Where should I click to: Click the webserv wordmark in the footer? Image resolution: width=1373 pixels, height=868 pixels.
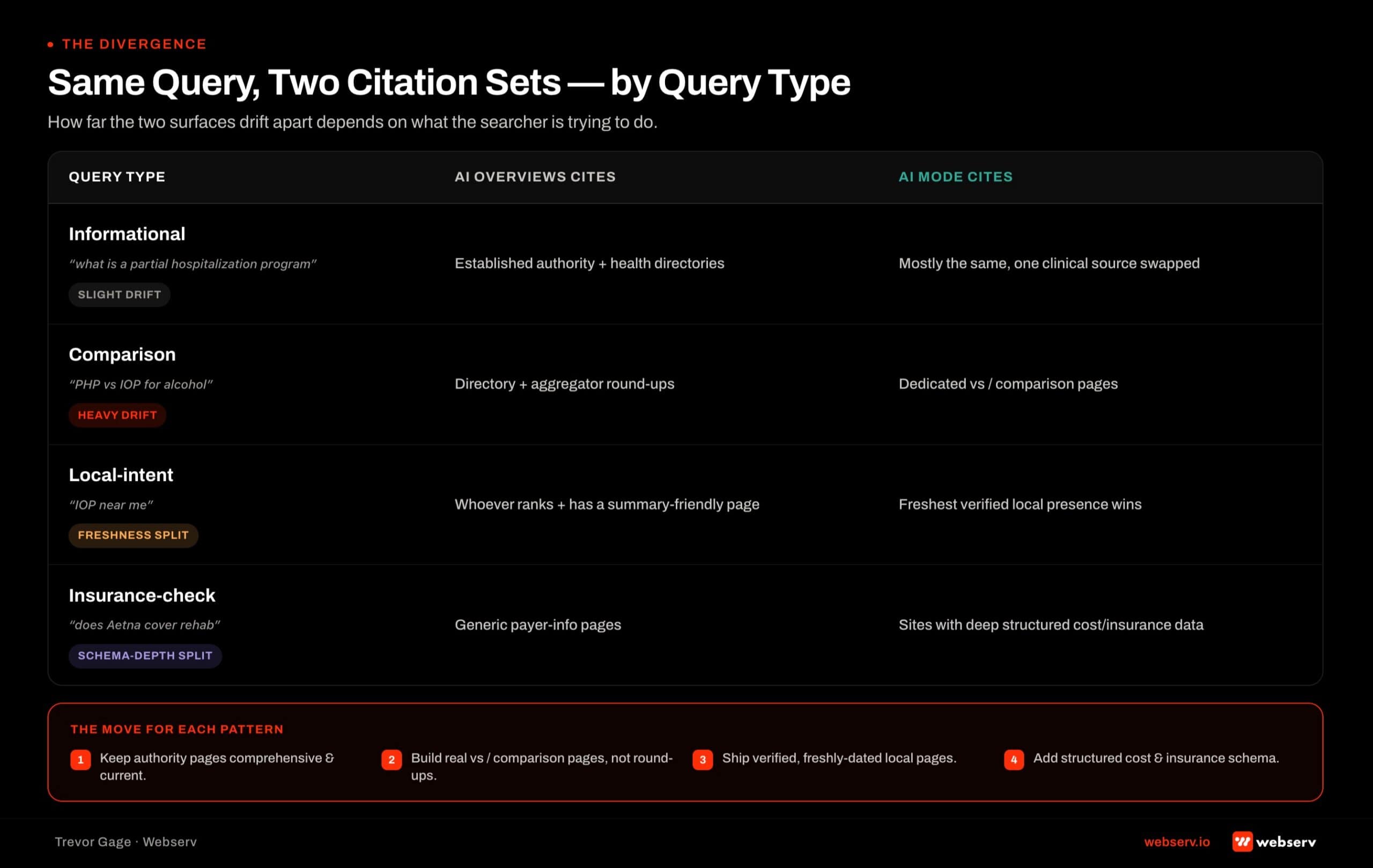[x=1286, y=842]
